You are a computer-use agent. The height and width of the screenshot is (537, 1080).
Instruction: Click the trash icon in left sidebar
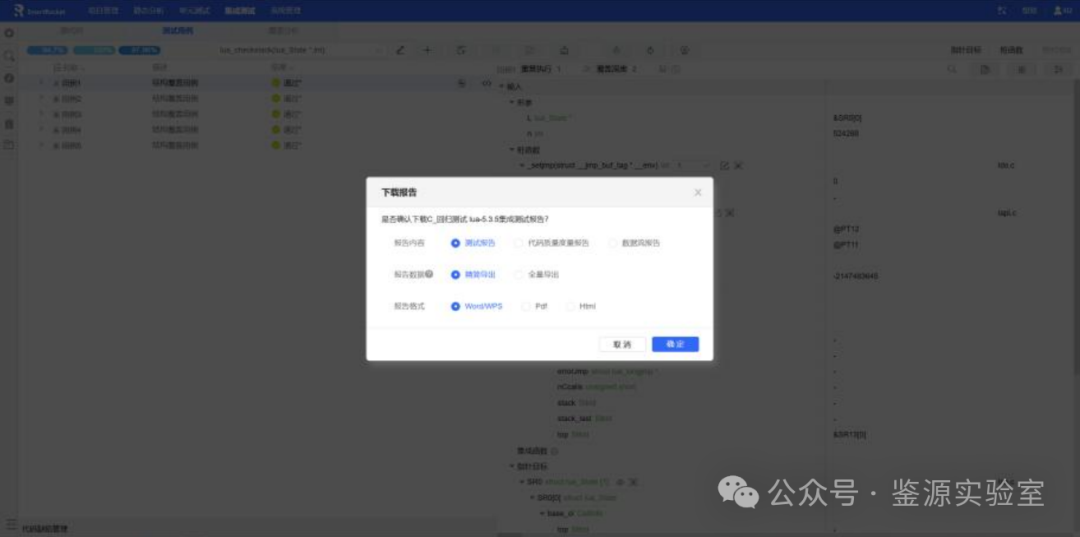pyautogui.click(x=9, y=124)
